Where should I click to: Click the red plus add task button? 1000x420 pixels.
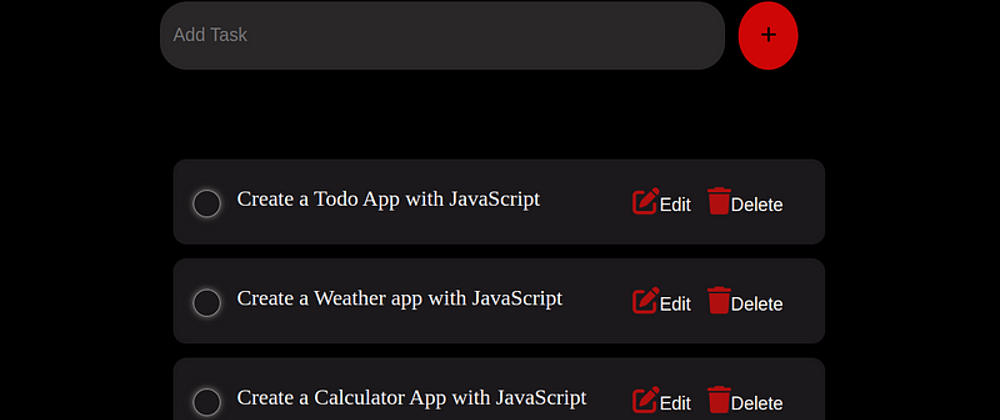coord(768,35)
